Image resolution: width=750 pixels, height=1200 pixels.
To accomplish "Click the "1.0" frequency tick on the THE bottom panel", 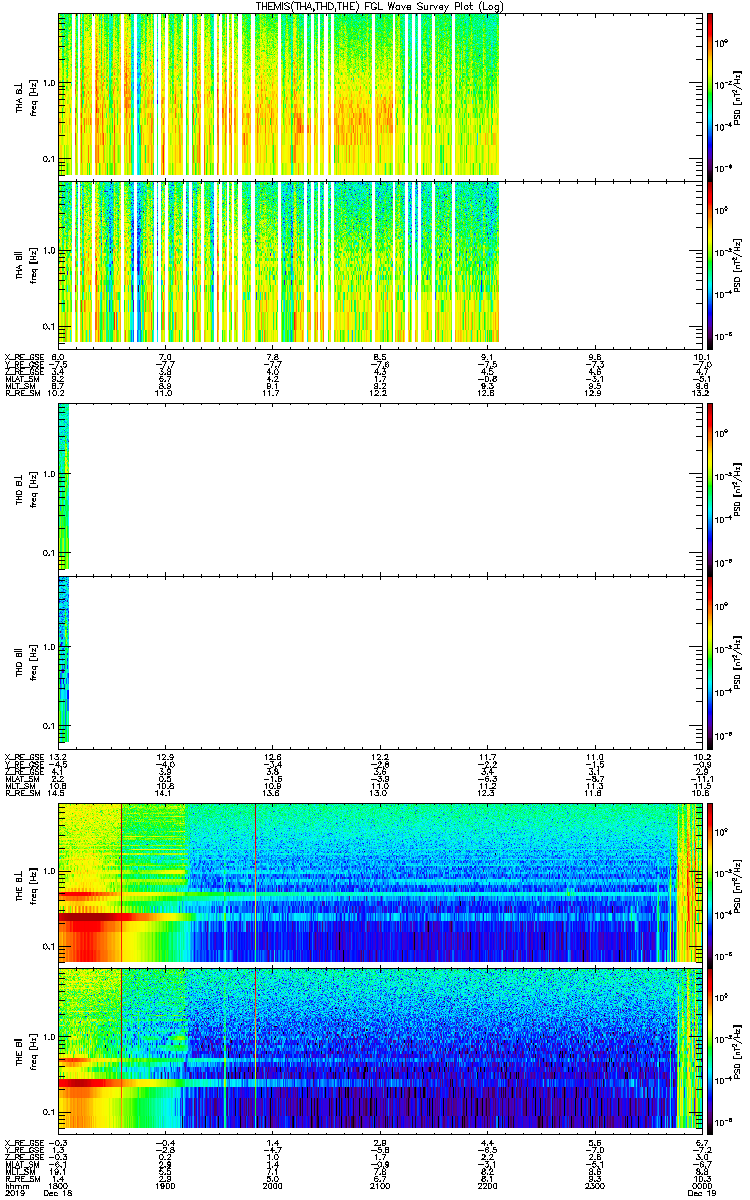I will (48, 1036).
